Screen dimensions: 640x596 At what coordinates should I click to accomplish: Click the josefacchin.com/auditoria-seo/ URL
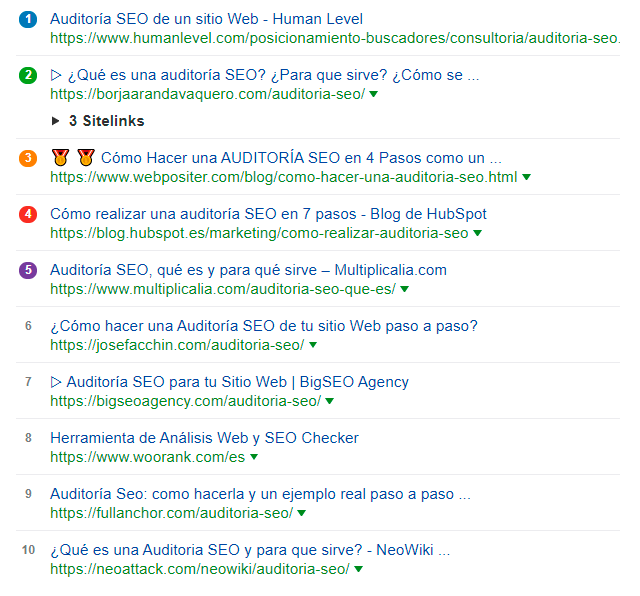click(177, 345)
